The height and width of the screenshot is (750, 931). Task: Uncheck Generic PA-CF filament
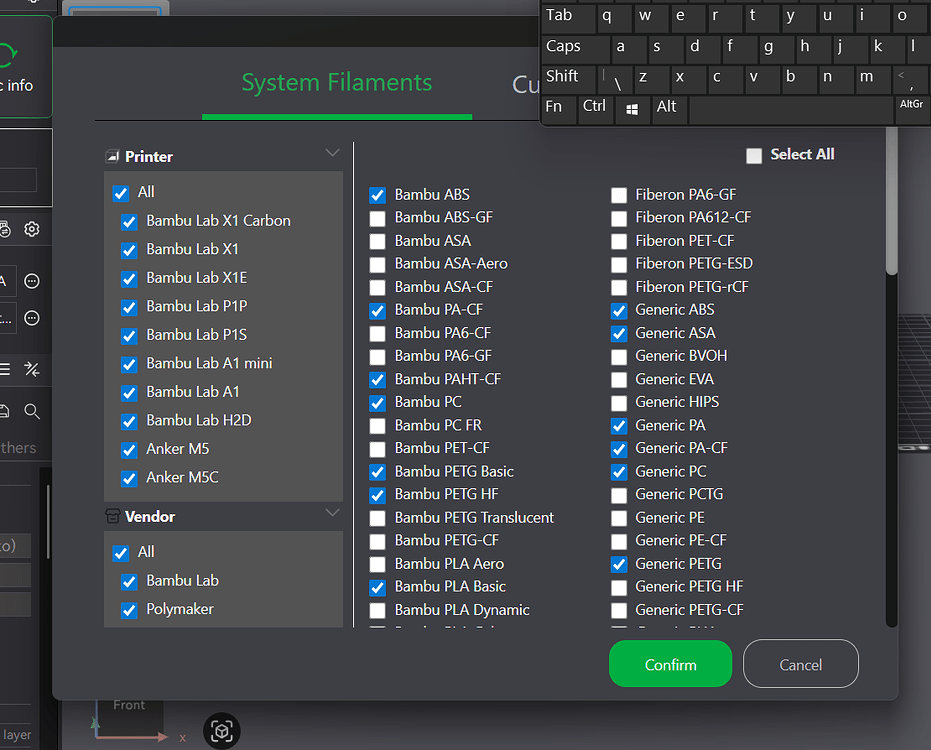click(619, 449)
